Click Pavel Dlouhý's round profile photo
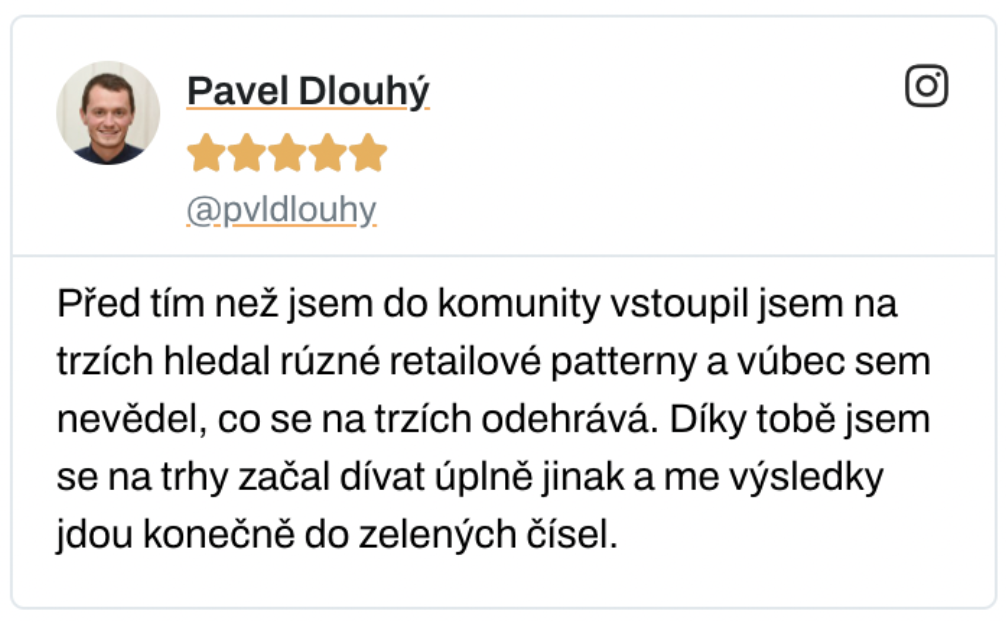Viewport: 1006px width, 622px height. [108, 113]
